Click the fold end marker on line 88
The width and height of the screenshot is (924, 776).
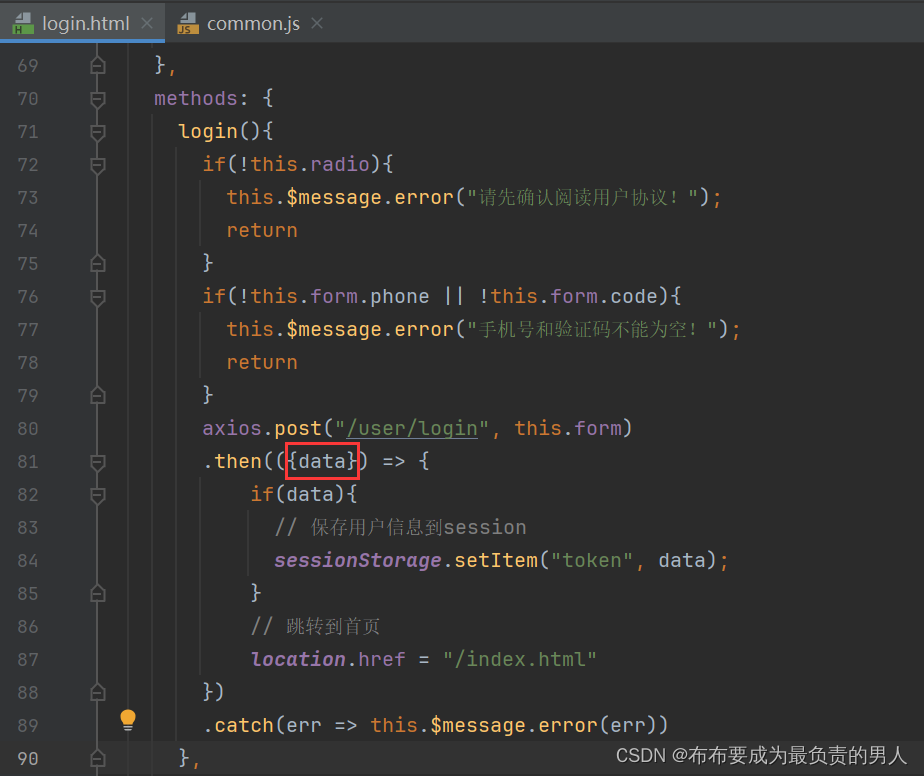click(x=97, y=693)
